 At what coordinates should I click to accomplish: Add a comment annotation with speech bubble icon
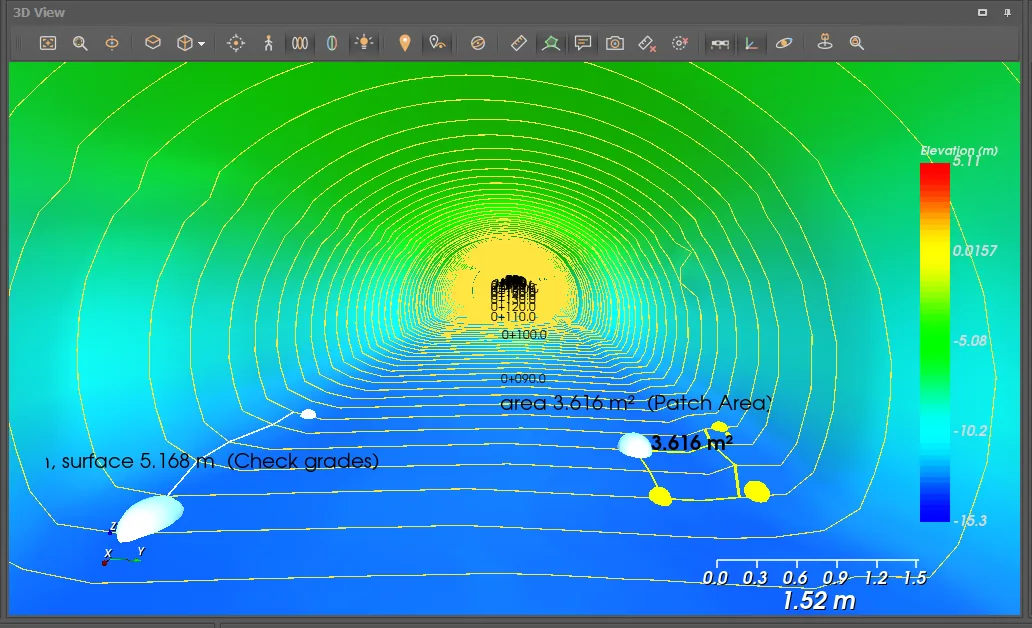click(582, 43)
